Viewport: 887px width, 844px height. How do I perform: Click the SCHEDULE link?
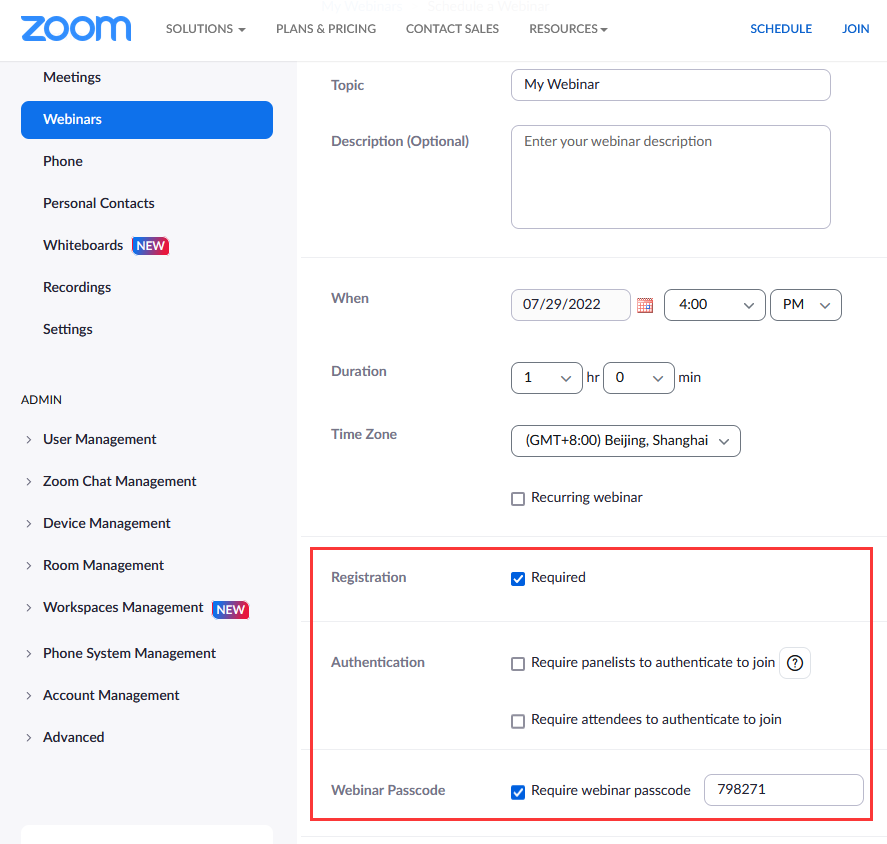(781, 28)
